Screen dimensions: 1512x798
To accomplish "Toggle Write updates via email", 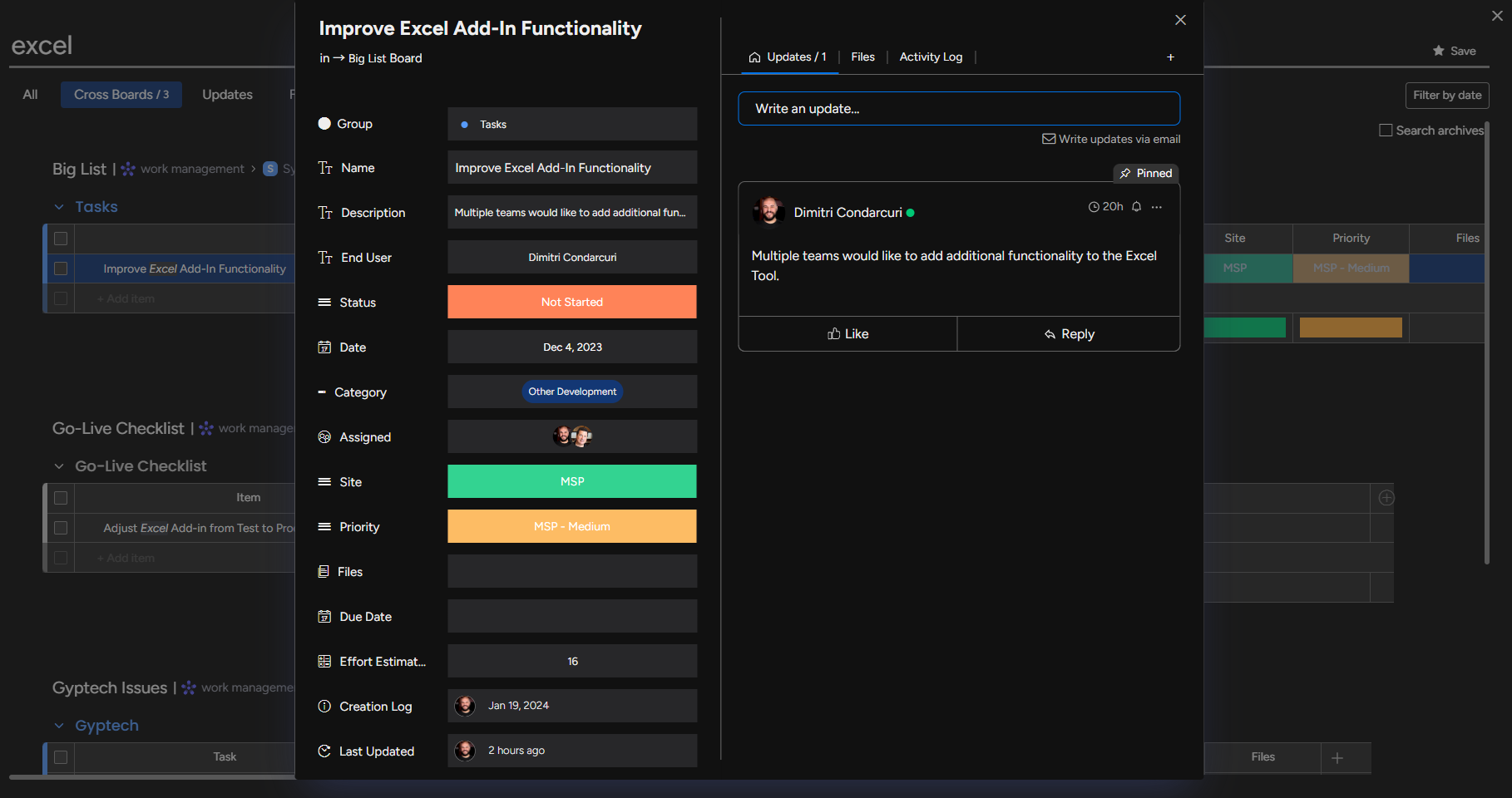I will pos(1111,140).
